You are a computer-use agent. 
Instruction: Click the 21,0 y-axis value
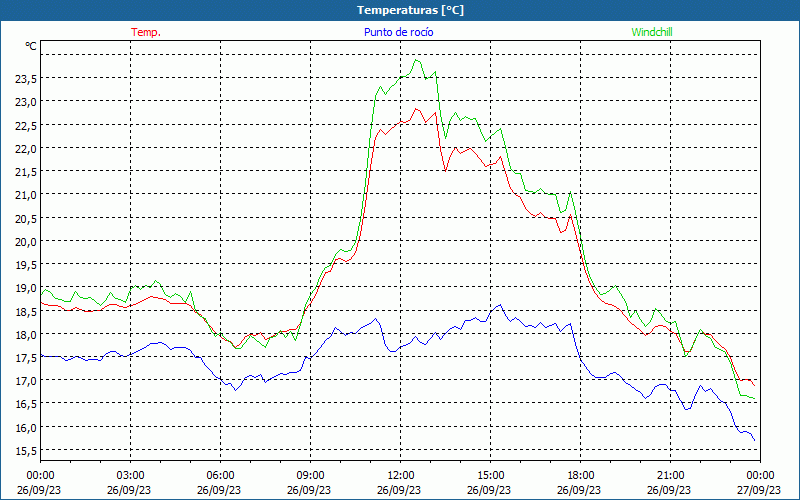click(x=26, y=195)
